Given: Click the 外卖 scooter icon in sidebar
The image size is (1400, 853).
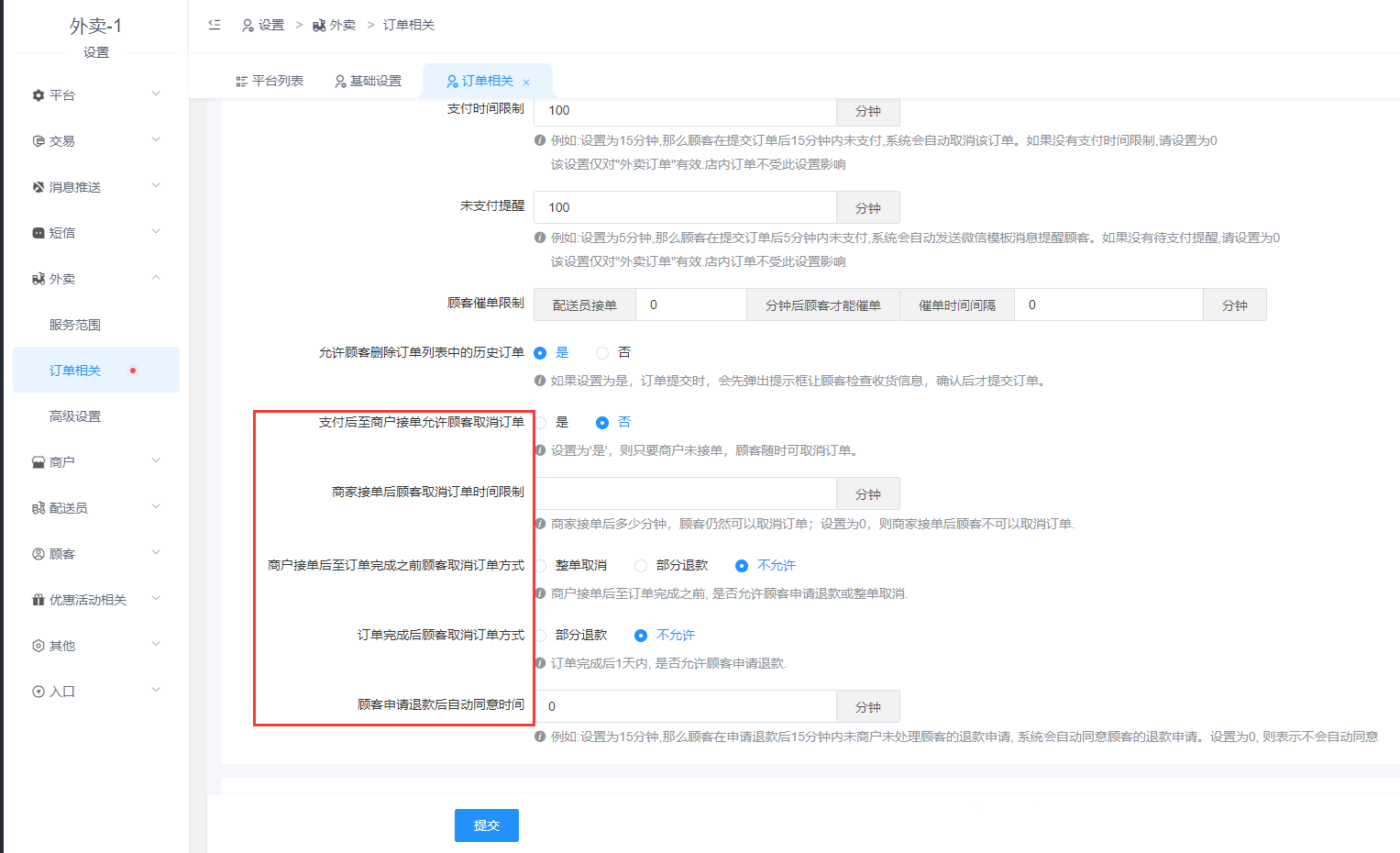Looking at the screenshot, I should [39, 279].
